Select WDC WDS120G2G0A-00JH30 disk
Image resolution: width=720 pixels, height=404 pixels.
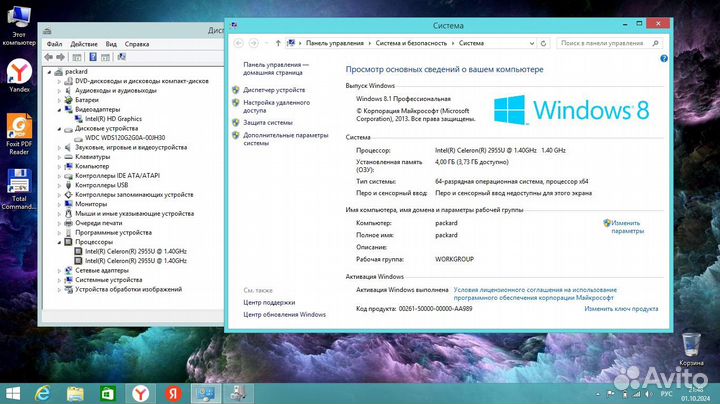pyautogui.click(x=125, y=138)
